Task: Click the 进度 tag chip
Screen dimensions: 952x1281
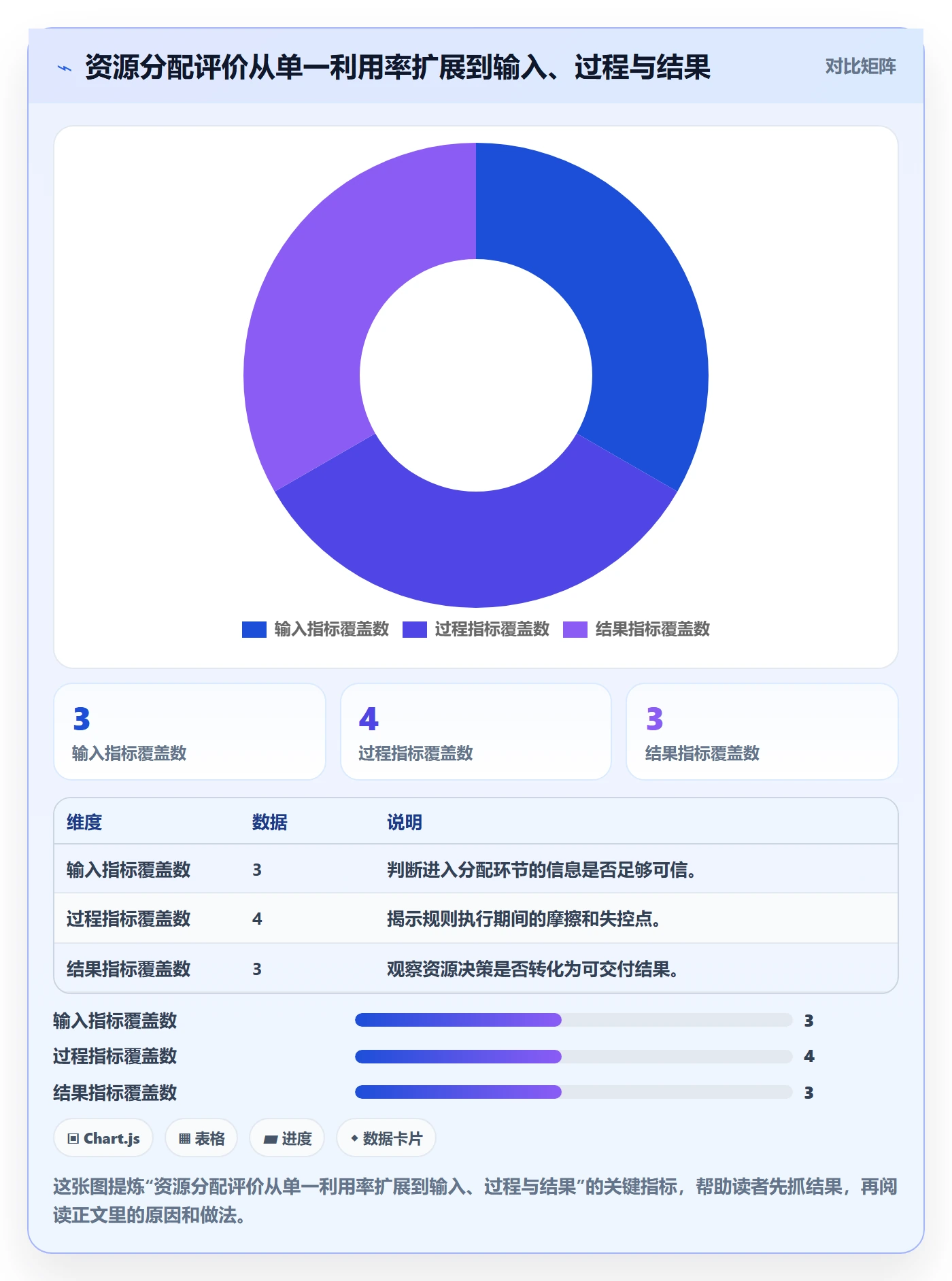Action: (x=287, y=1138)
